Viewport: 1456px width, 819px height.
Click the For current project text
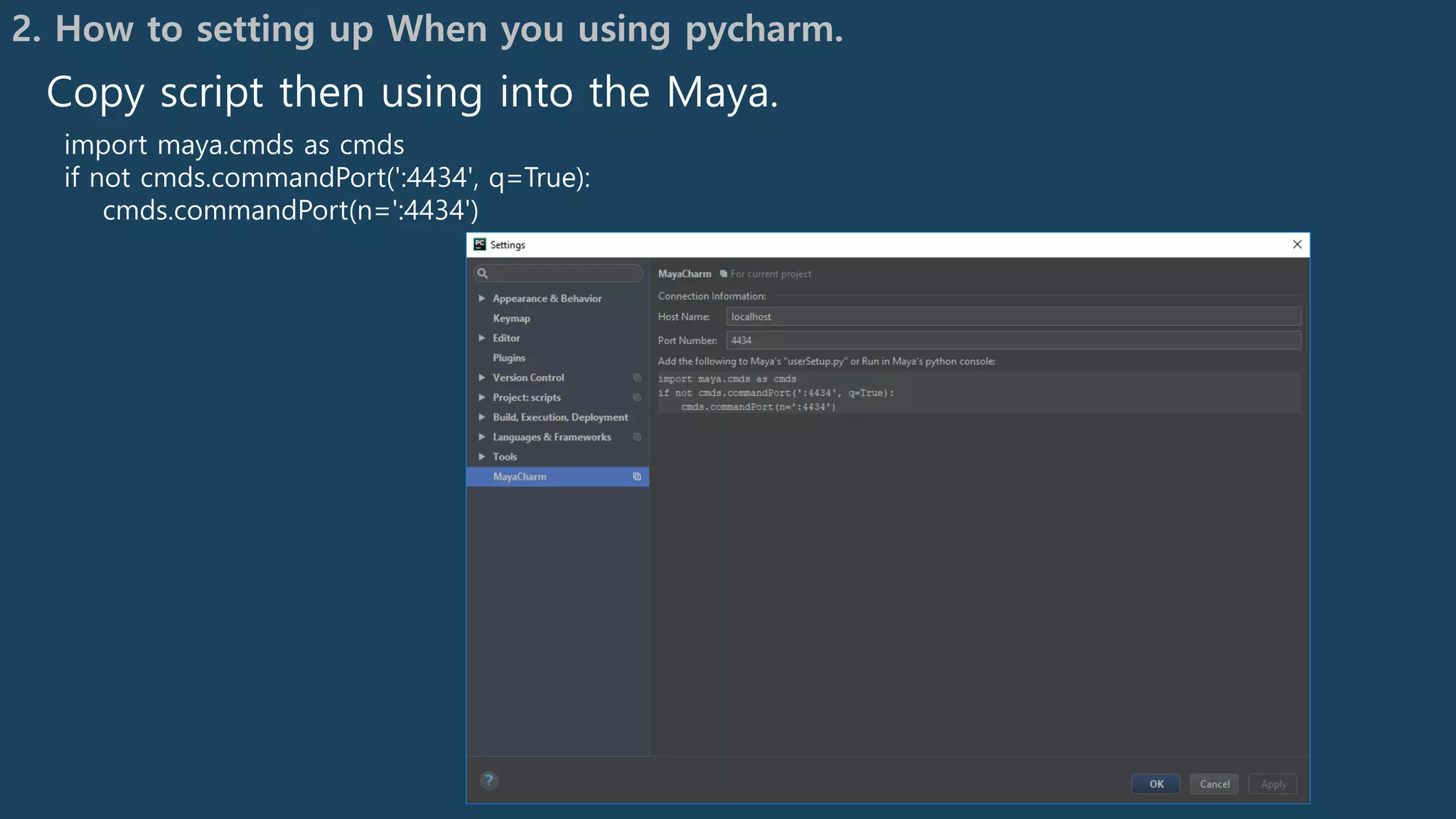tap(771, 274)
